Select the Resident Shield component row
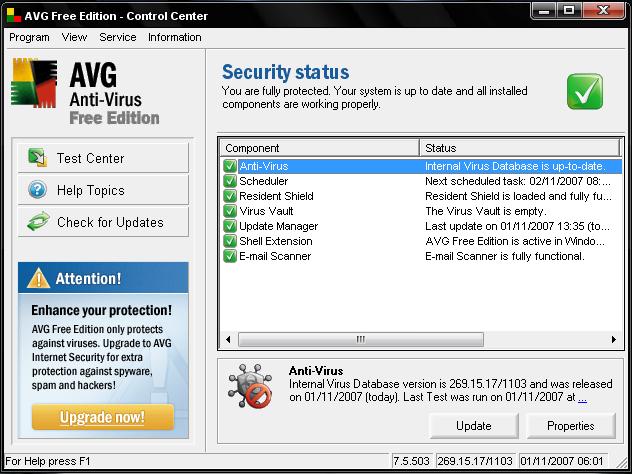The height and width of the screenshot is (474, 632). (x=421, y=196)
